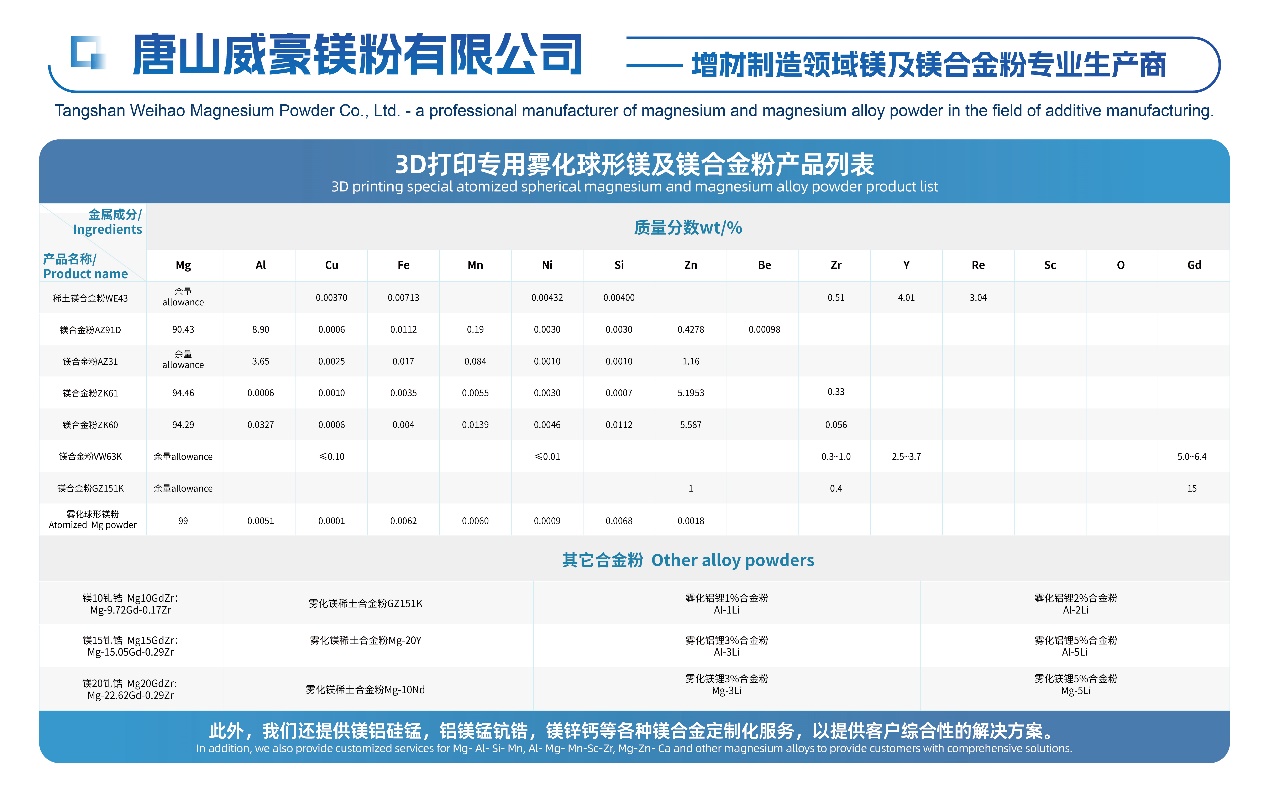Select the Y column header
This screenshot has width=1269, height=795.
[x=906, y=266]
